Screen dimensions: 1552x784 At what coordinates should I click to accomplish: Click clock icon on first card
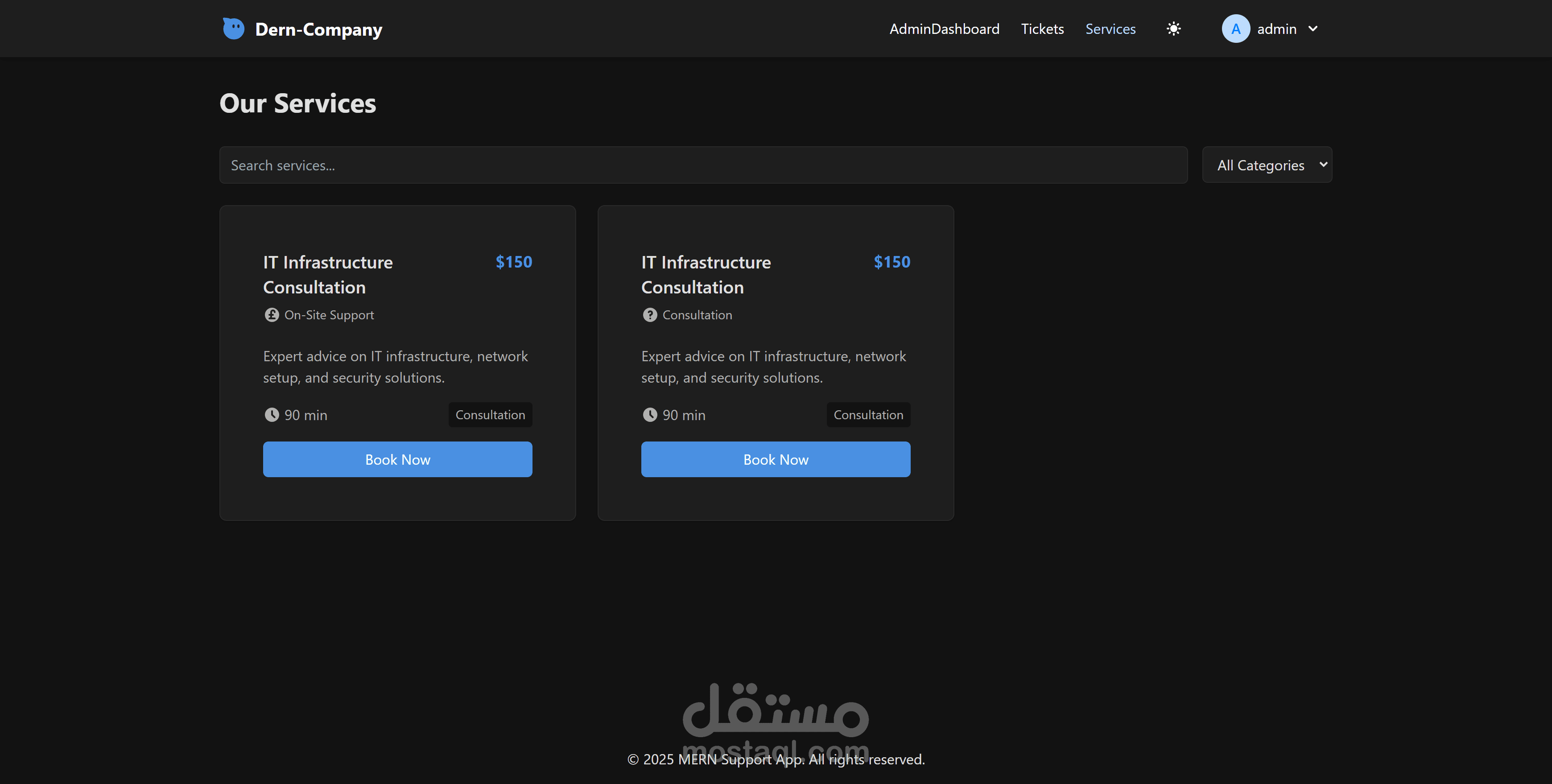point(271,415)
